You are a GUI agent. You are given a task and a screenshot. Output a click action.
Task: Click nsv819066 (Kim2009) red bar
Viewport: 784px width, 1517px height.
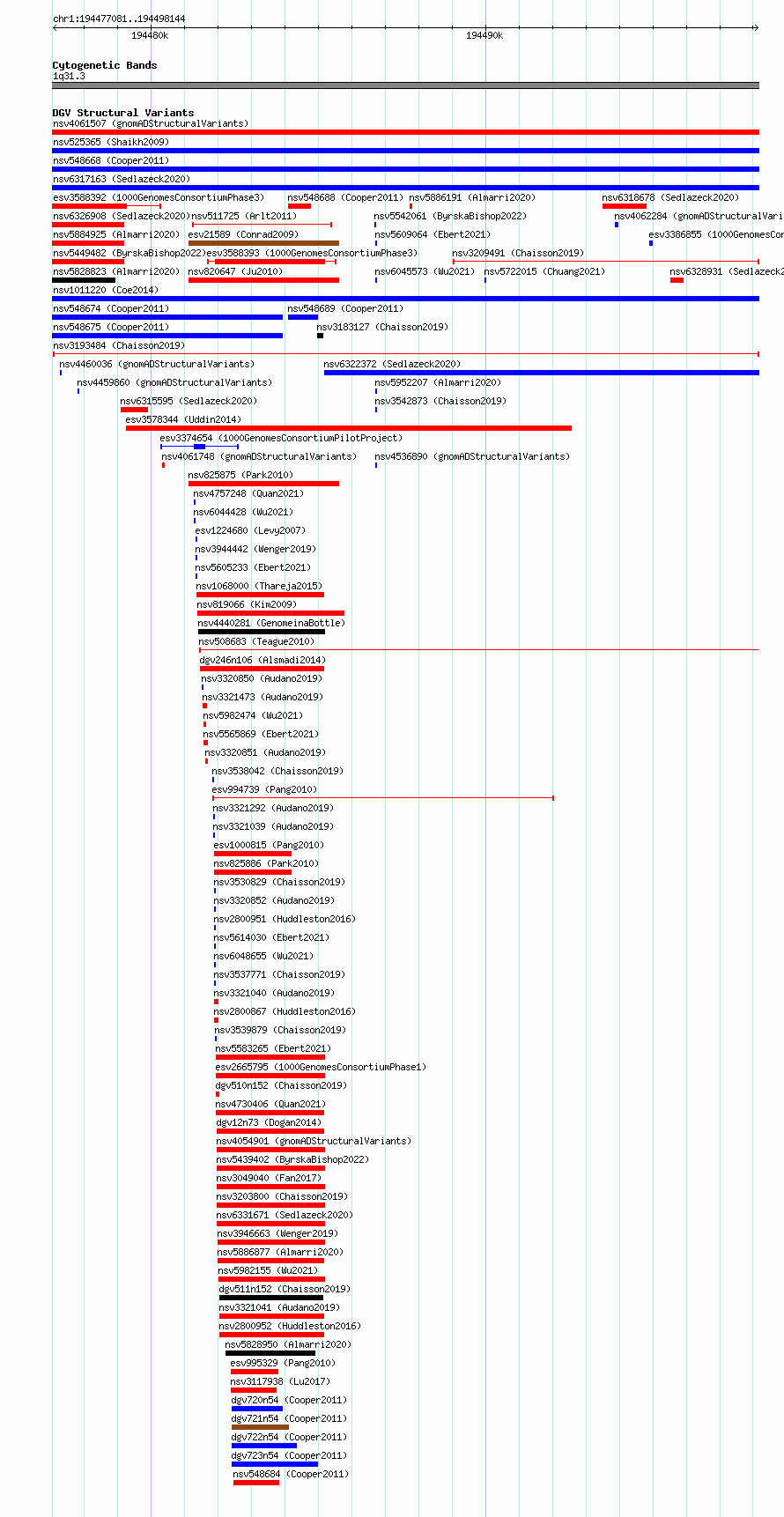(x=270, y=613)
